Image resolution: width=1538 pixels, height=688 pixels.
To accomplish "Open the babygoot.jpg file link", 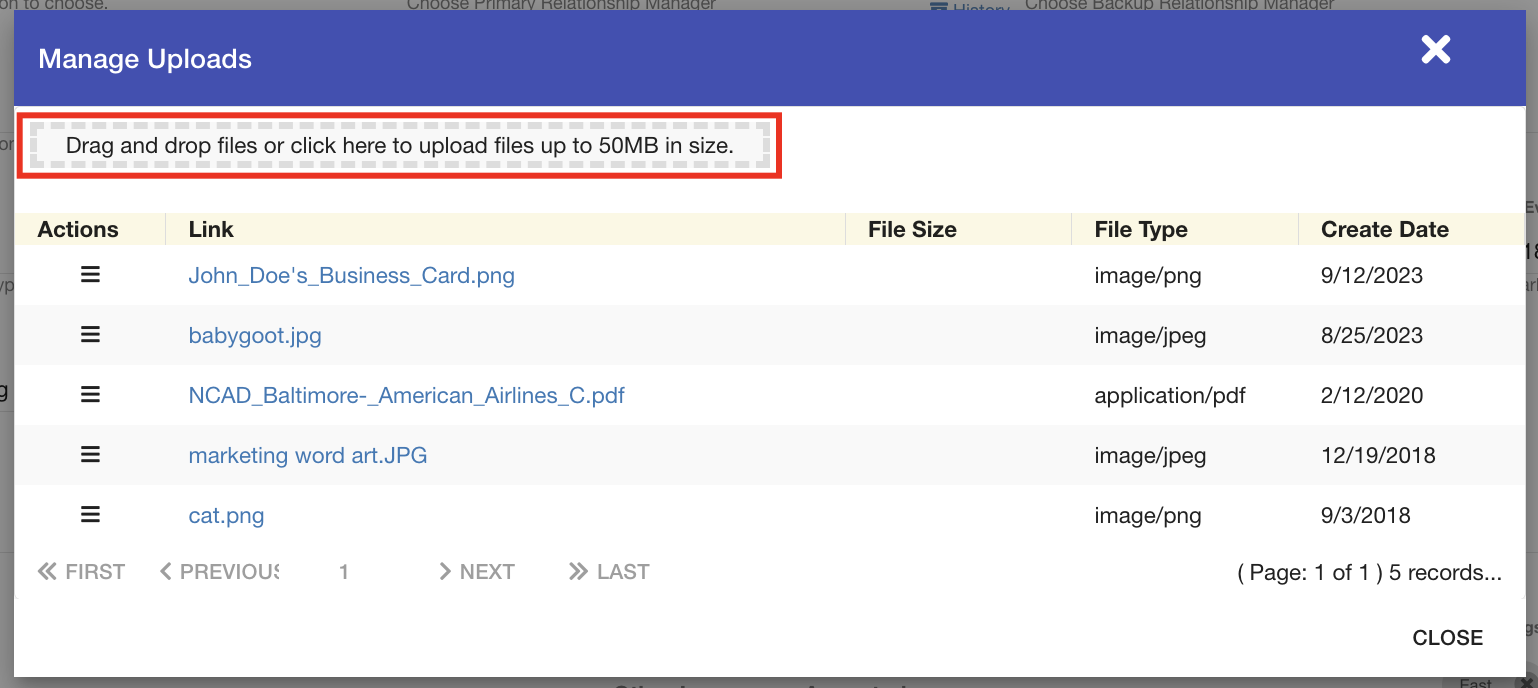I will (x=255, y=335).
